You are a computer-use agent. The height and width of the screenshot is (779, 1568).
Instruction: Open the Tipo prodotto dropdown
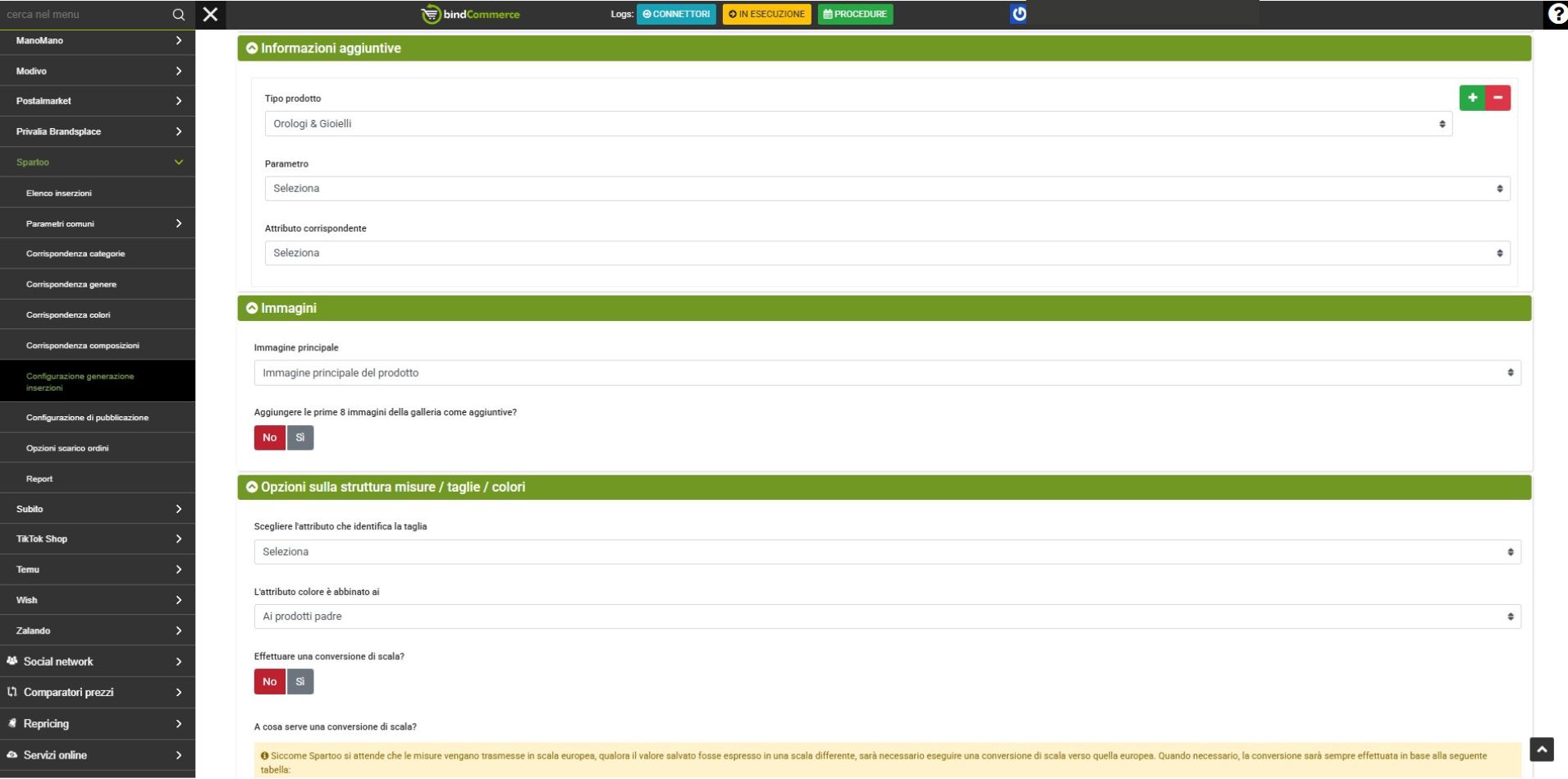coord(857,124)
